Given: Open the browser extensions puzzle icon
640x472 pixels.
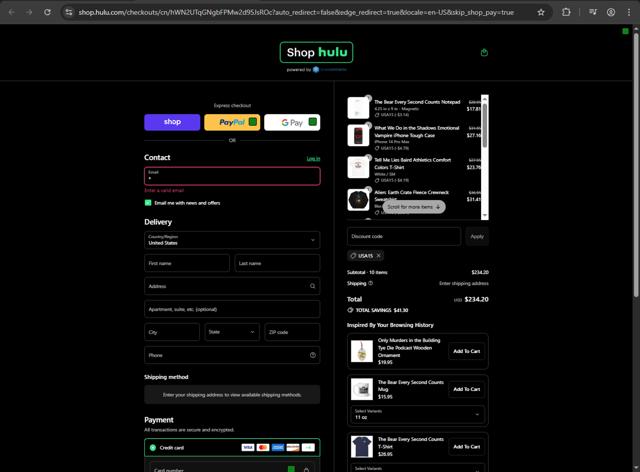Looking at the screenshot, I should (x=566, y=12).
